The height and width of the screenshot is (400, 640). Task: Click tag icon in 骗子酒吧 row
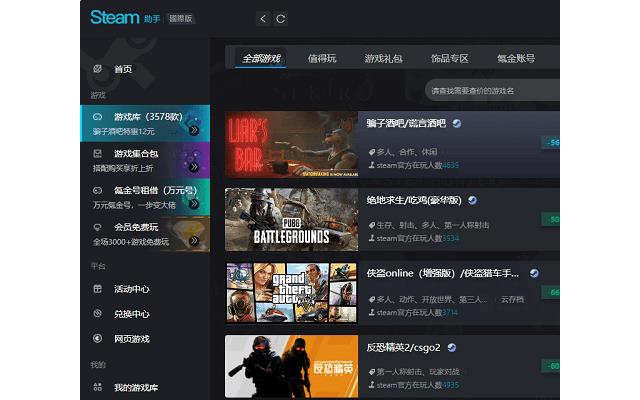[371, 152]
